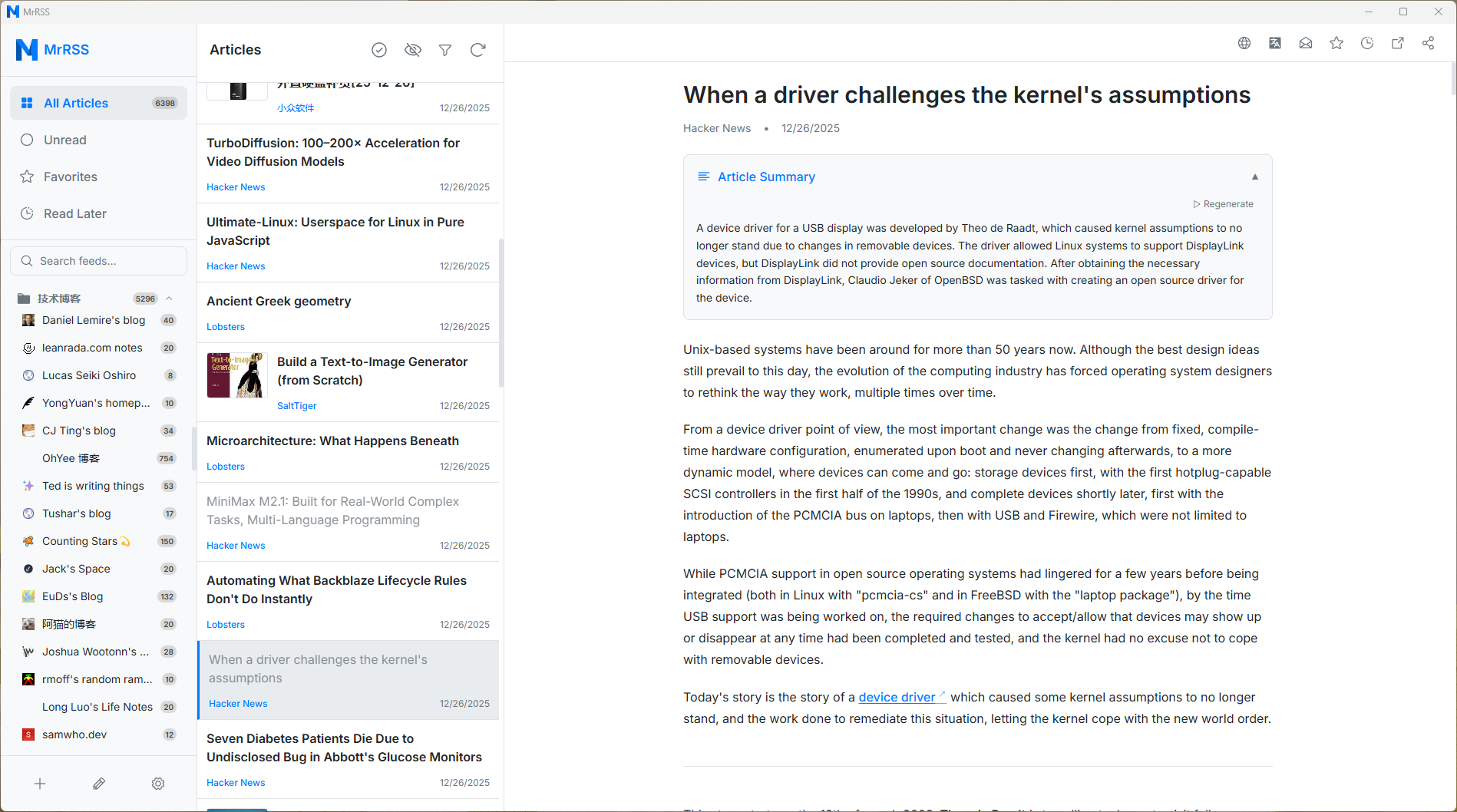
Task: Open article in browser globe icon
Action: pyautogui.click(x=1244, y=43)
